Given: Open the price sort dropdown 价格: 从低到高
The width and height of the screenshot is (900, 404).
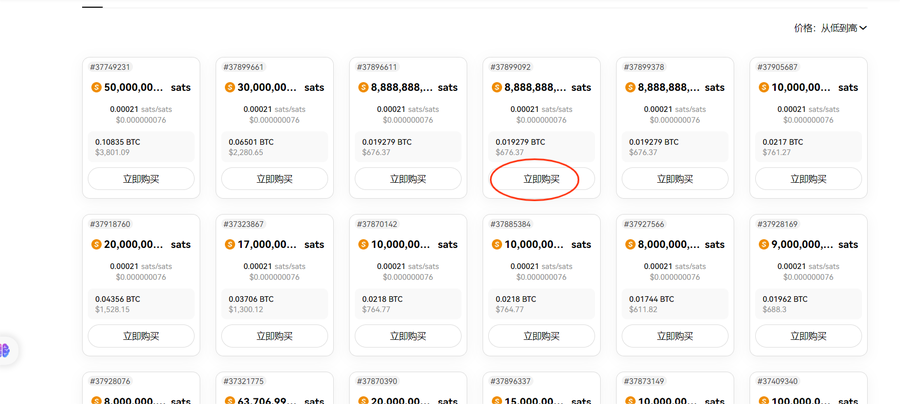Looking at the screenshot, I should [830, 28].
